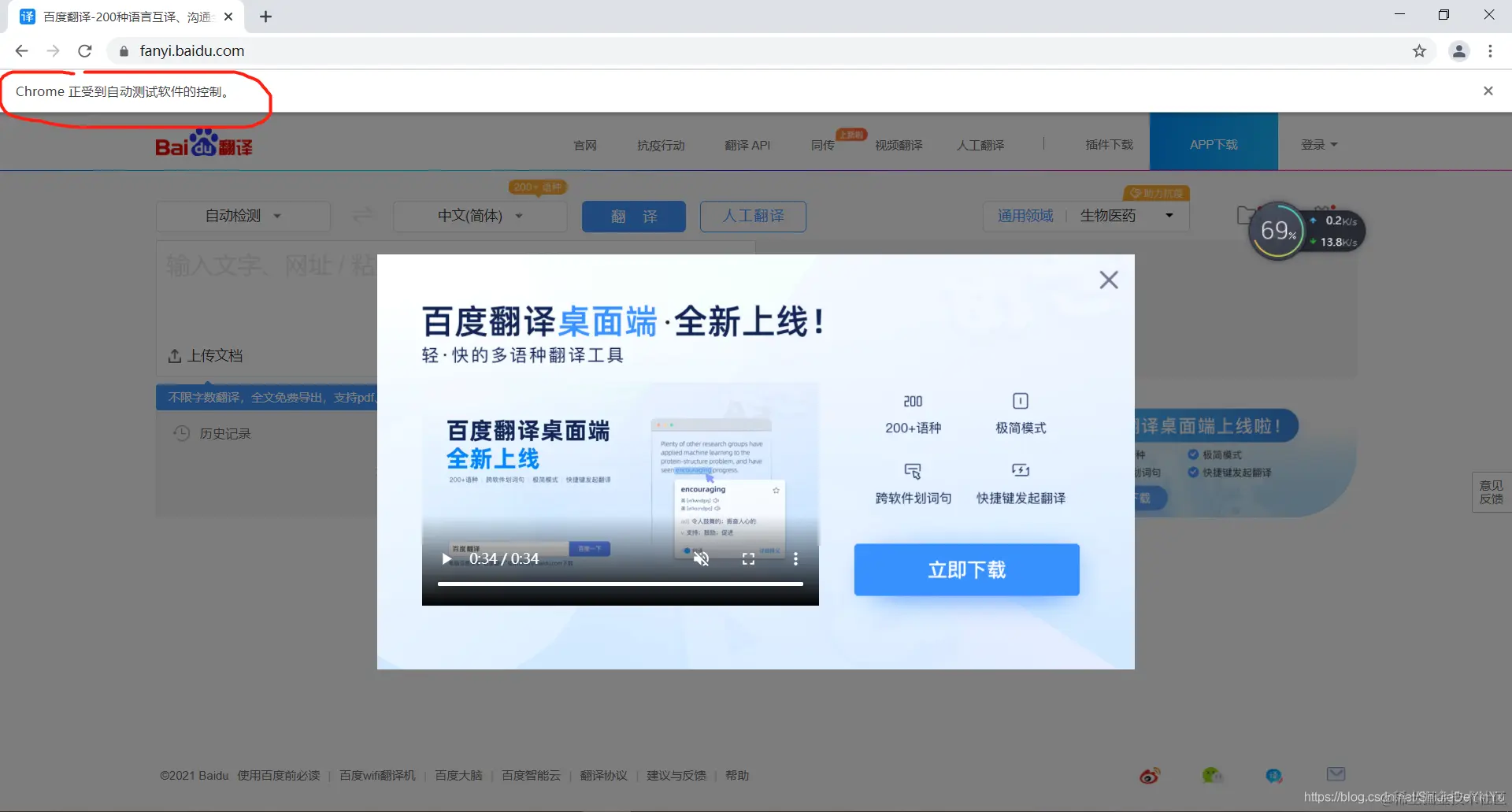Image resolution: width=1512 pixels, height=812 pixels.
Task: Open the 自动检测 source language dropdown
Action: point(242,215)
